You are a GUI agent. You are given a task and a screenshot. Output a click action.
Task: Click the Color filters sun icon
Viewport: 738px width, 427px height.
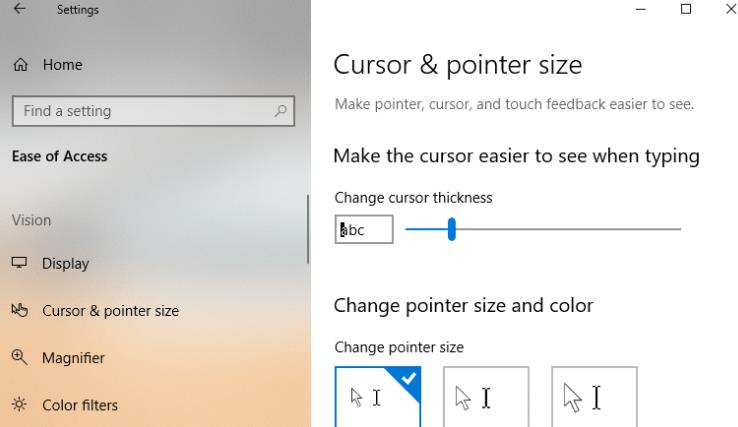click(19, 404)
